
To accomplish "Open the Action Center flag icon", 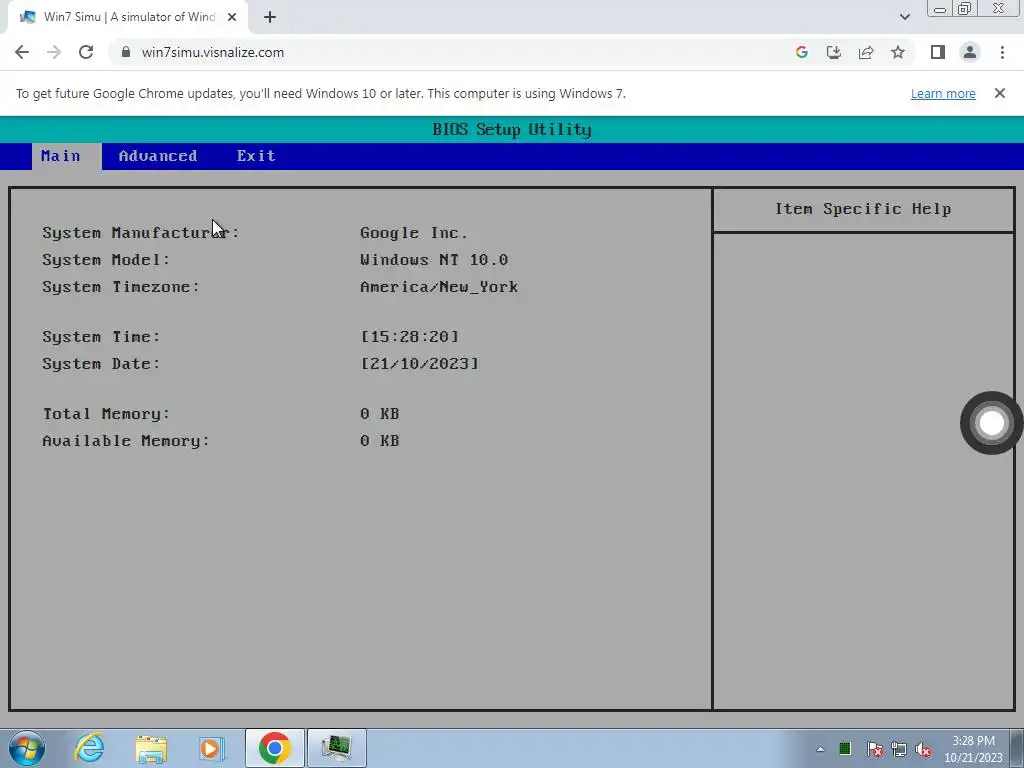I will pyautogui.click(x=874, y=749).
